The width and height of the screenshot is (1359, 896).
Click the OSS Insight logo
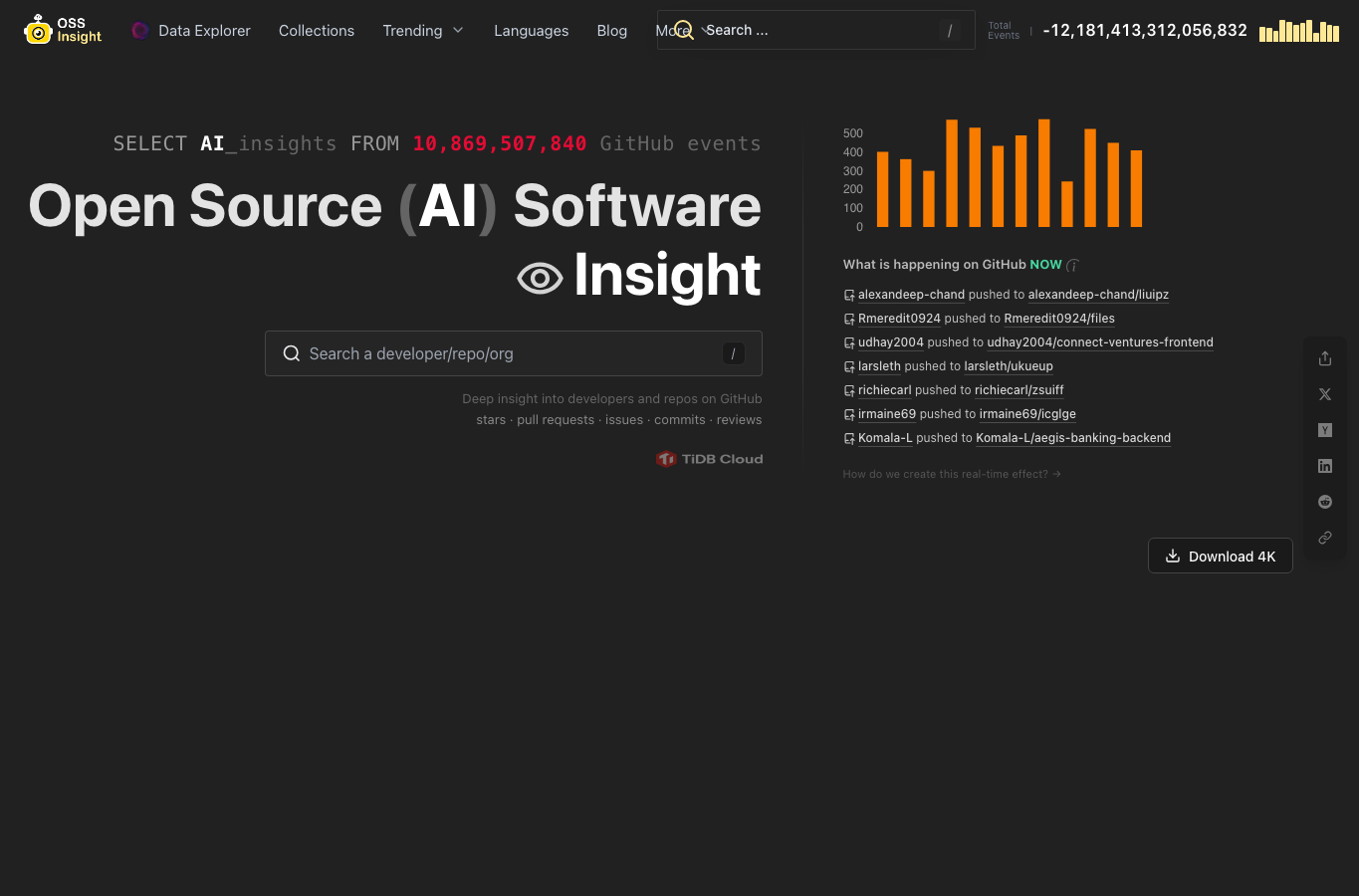[63, 30]
